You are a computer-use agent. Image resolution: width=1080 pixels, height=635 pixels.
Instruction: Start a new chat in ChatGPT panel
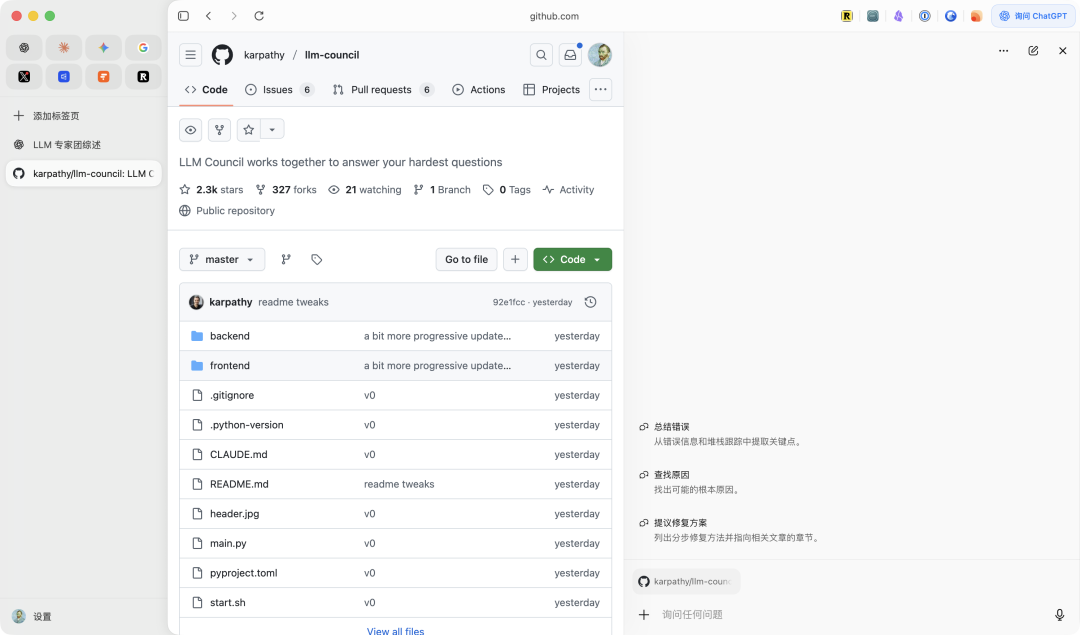coord(1033,51)
